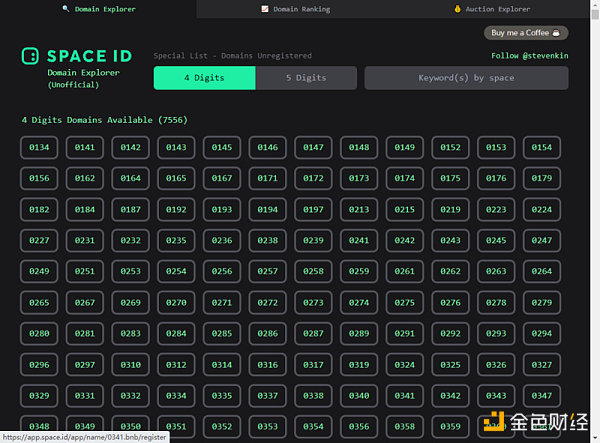Click domain 0238
This screenshot has height=443, width=600.
(268, 241)
